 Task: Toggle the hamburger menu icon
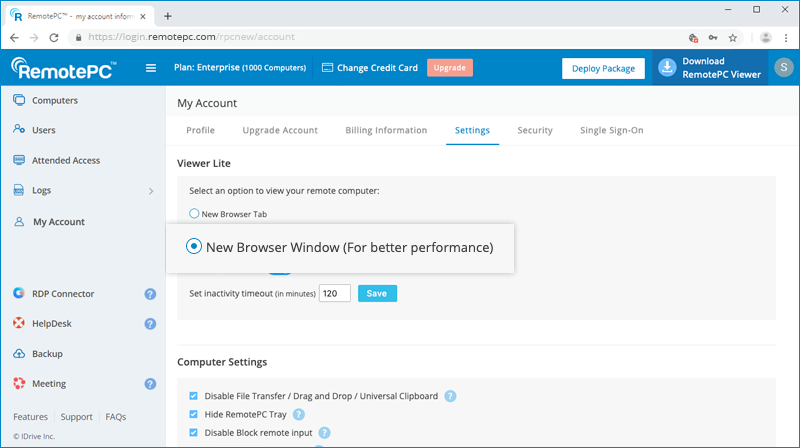[151, 68]
